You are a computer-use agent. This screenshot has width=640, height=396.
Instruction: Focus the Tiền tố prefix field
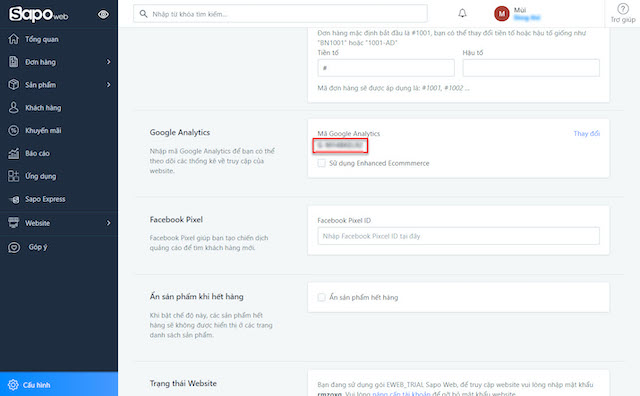point(386,68)
